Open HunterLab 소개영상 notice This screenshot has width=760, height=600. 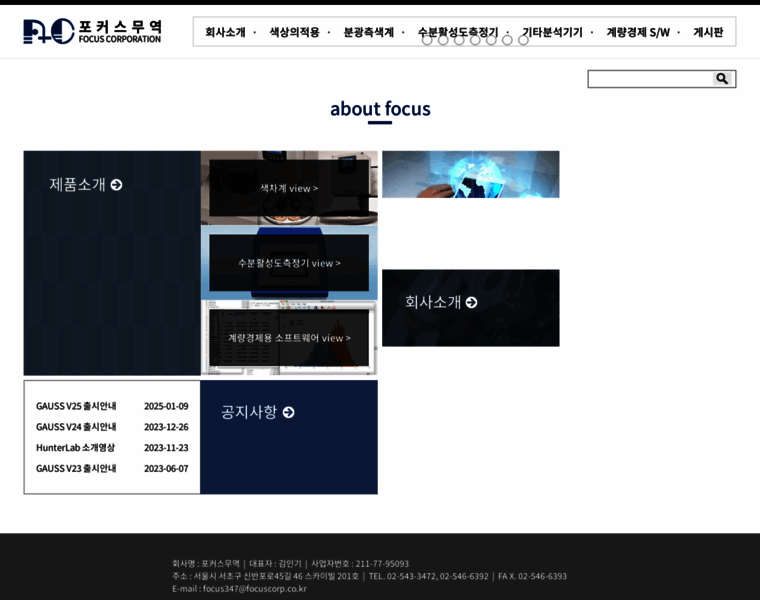pos(76,448)
